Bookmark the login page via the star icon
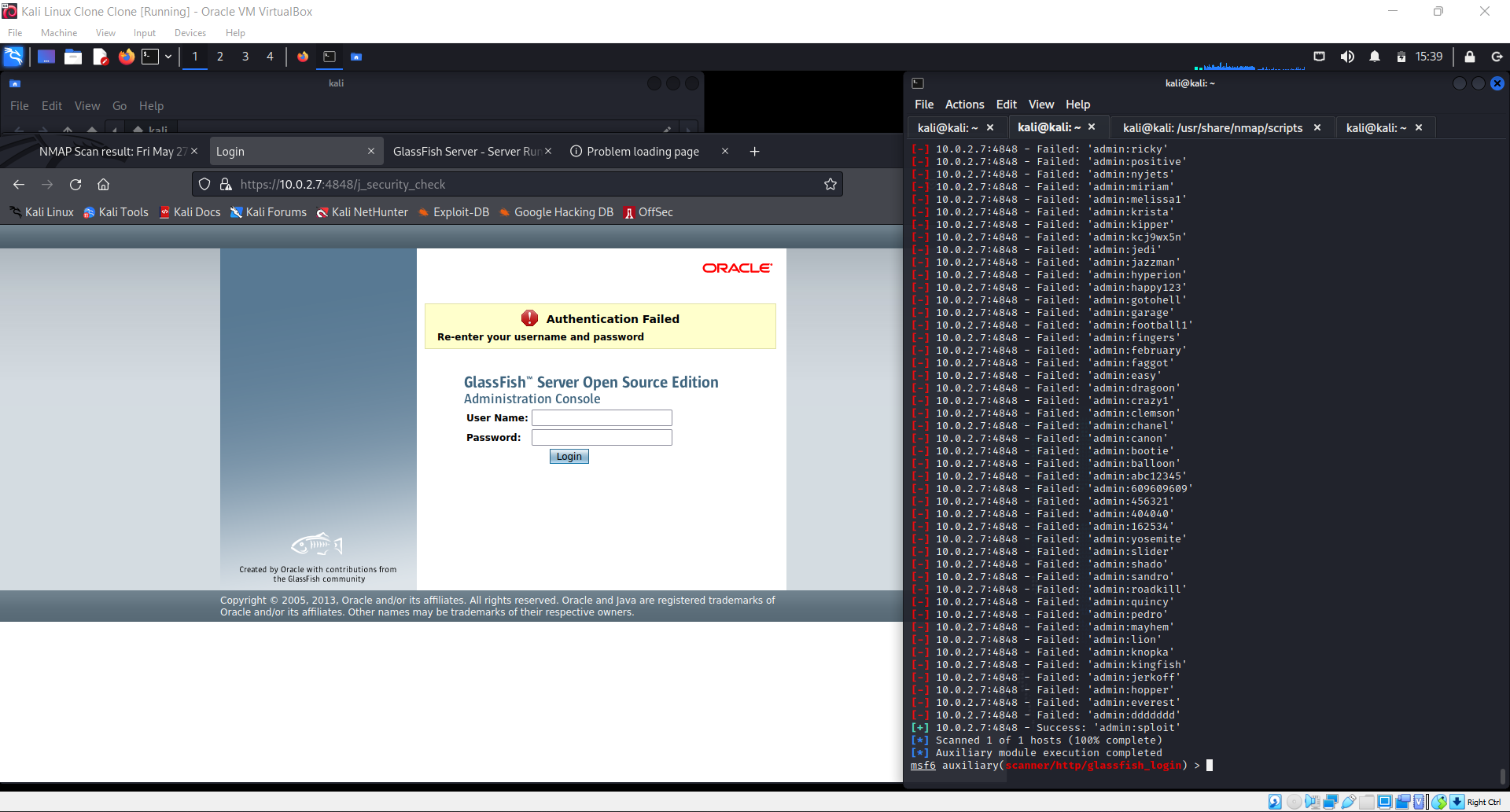Screen dimensions: 1510x812 pyautogui.click(x=830, y=184)
